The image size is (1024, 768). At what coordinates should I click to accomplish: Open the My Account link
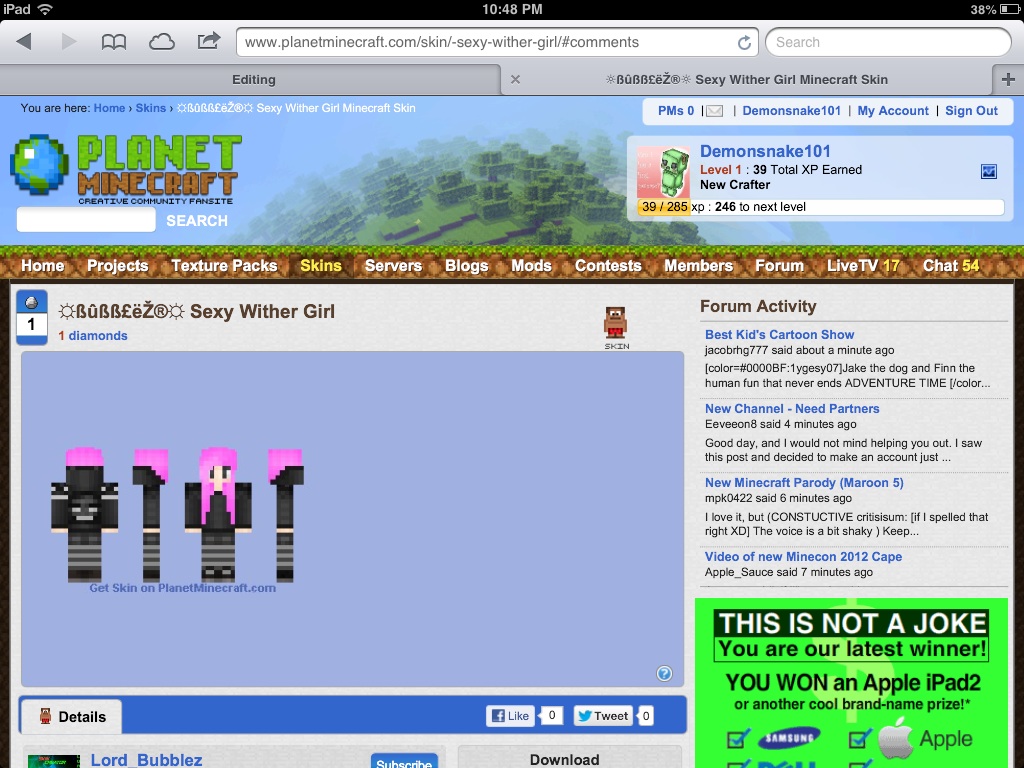pyautogui.click(x=893, y=111)
